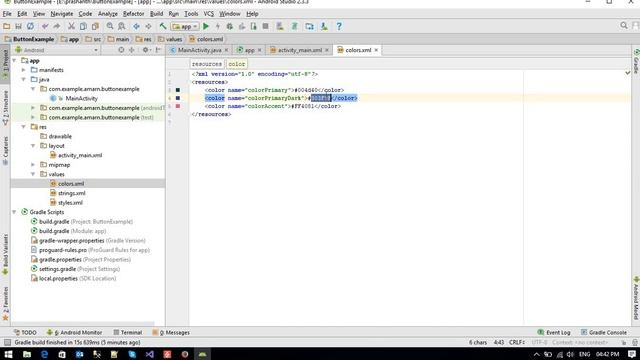640x360 pixels.
Task: Click the Redo toolbar arrow
Action: 57,27
